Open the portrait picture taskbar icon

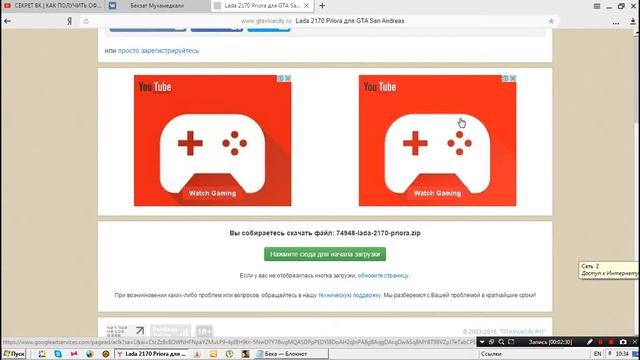[245, 354]
